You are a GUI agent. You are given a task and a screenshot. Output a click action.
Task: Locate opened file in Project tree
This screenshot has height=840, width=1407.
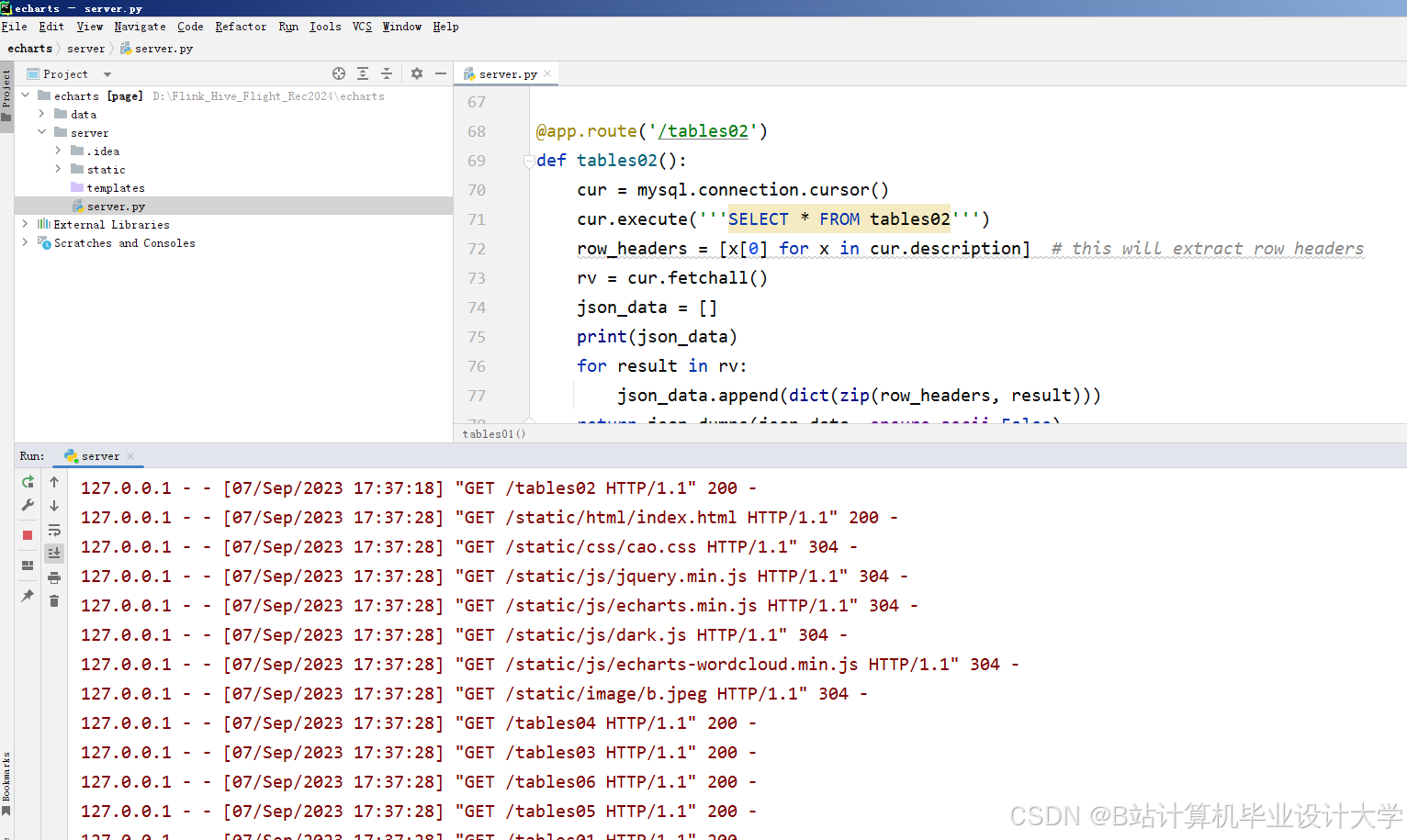click(x=339, y=73)
